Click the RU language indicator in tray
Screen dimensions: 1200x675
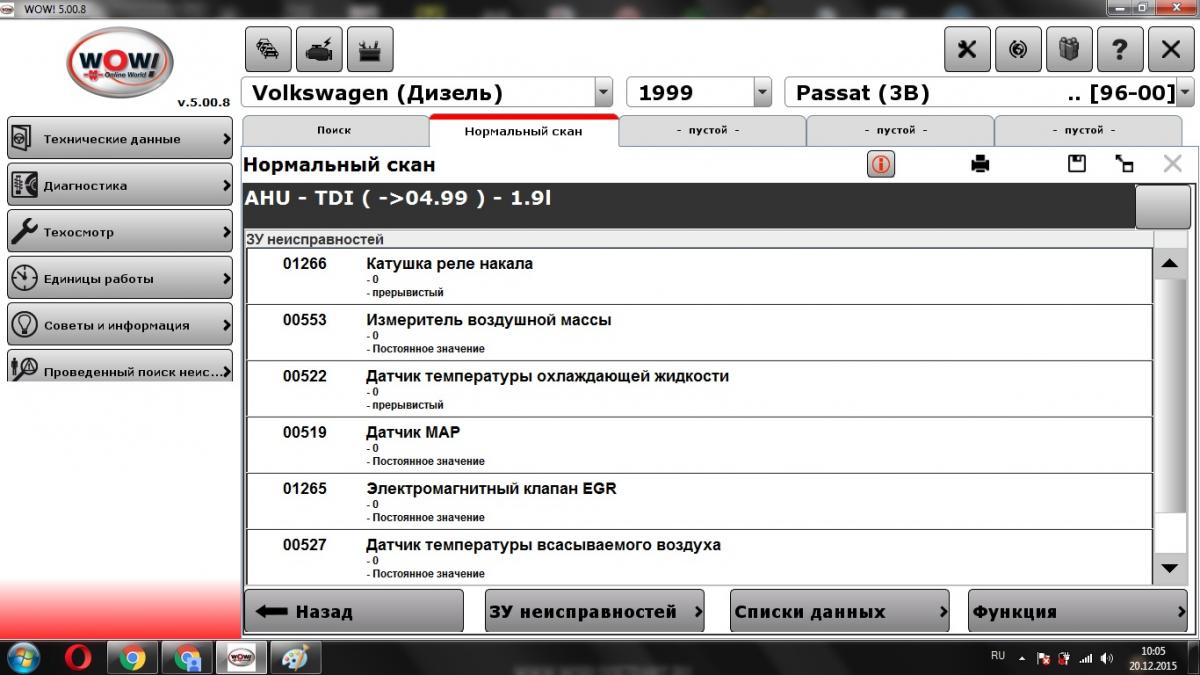pos(998,656)
